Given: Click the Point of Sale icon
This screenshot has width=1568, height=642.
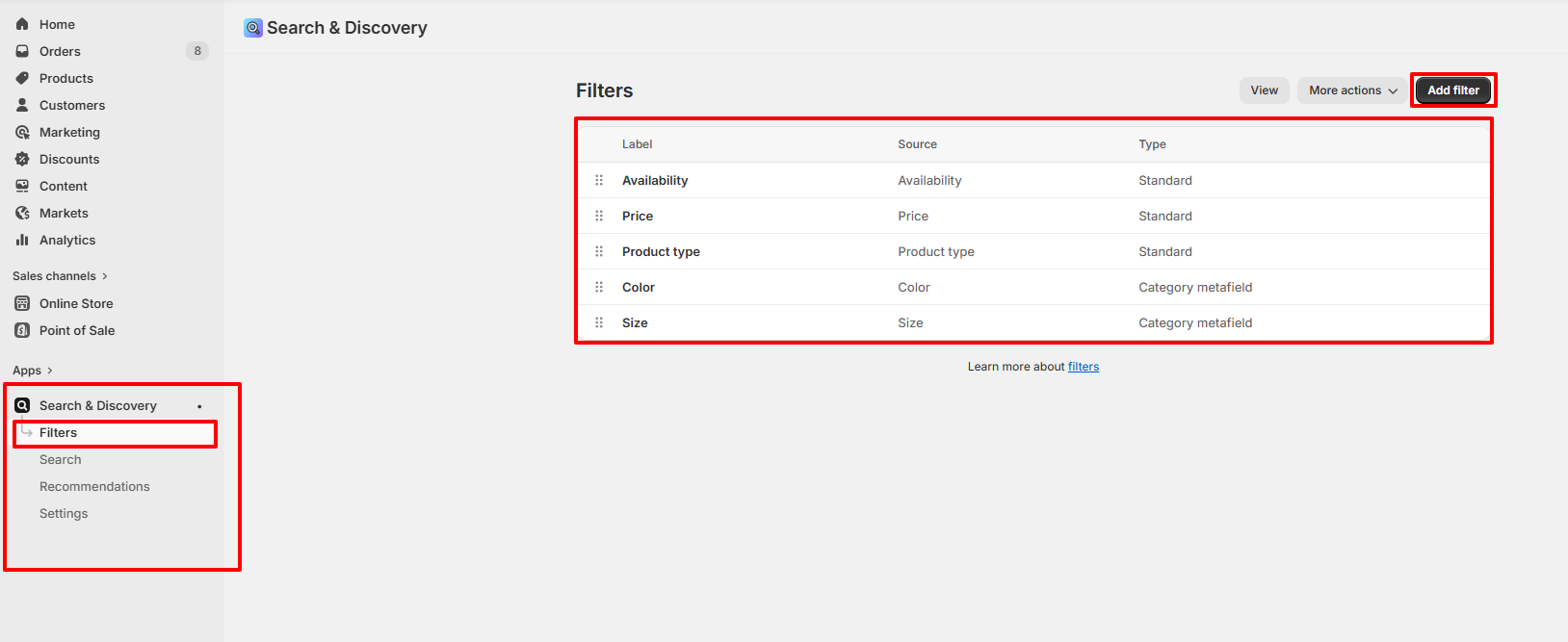Looking at the screenshot, I should tap(22, 330).
